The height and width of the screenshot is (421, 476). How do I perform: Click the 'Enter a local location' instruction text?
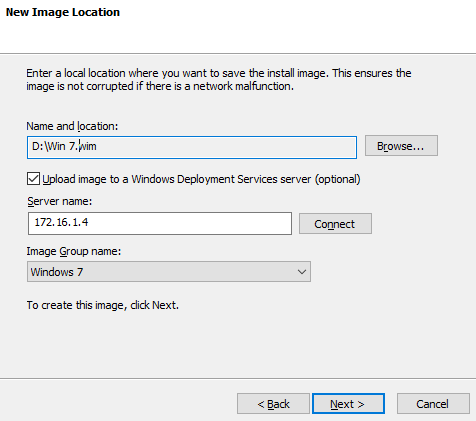(219, 80)
